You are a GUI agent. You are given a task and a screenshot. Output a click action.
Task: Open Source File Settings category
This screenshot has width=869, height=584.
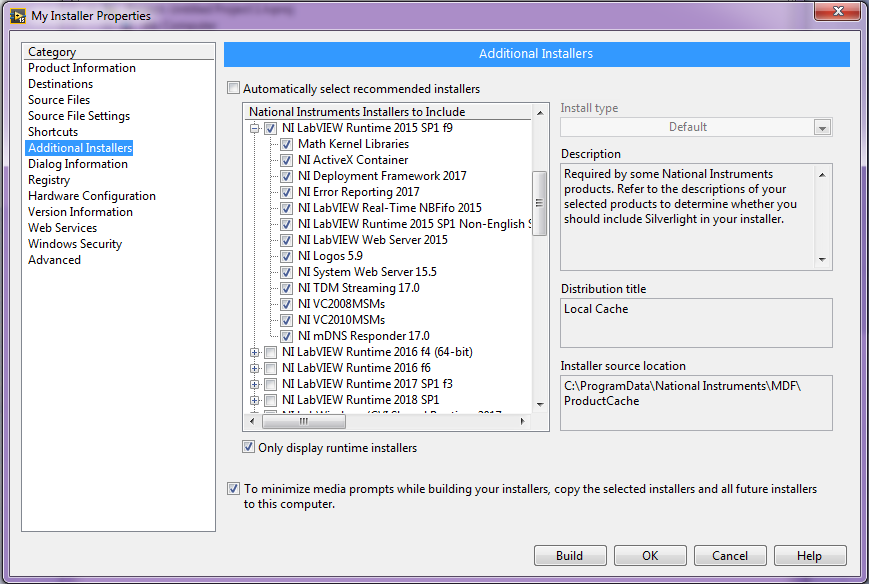point(79,116)
